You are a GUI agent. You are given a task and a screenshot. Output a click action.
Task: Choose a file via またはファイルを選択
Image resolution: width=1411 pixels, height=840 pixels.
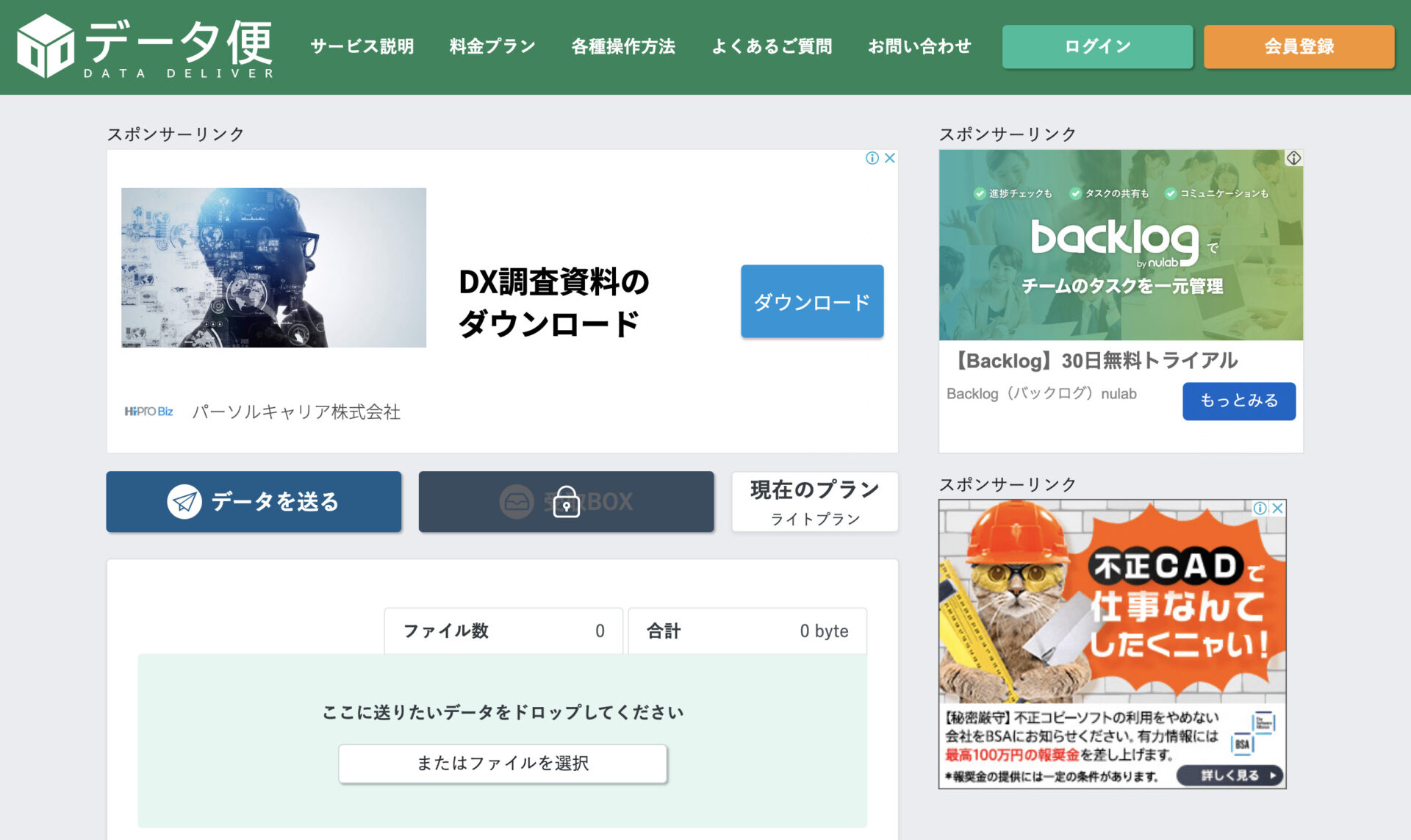pyautogui.click(x=503, y=763)
